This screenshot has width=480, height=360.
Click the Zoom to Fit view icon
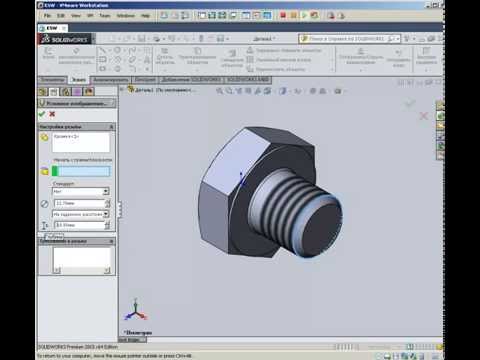click(x=219, y=91)
